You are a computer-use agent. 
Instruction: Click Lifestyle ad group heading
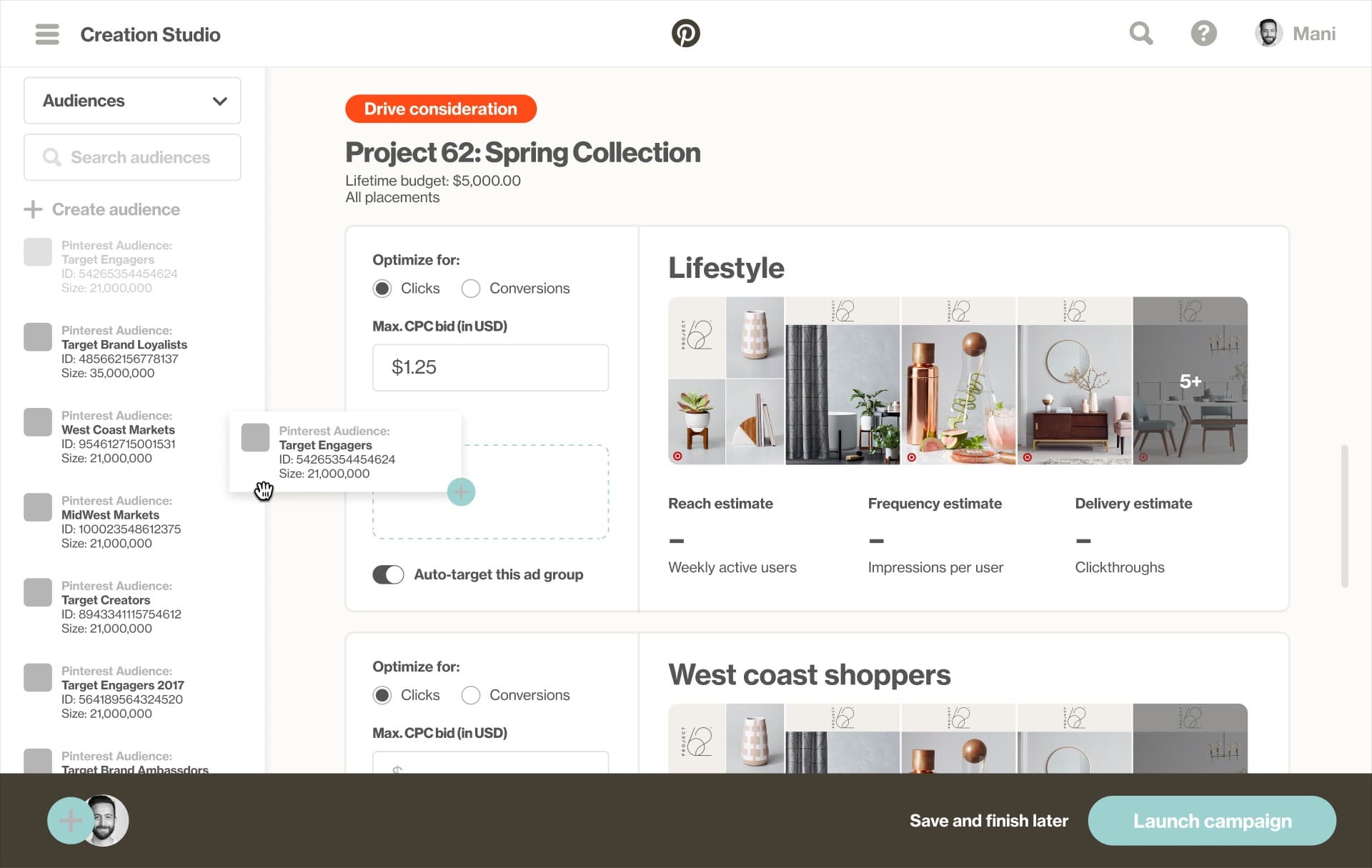click(x=726, y=268)
